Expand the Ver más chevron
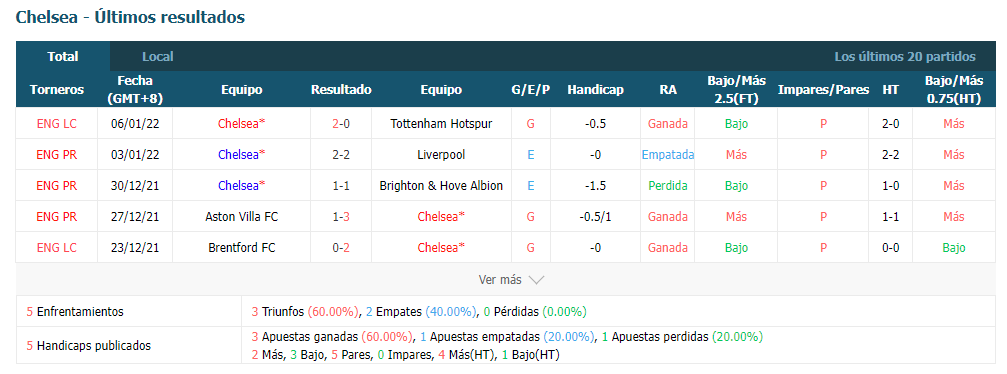This screenshot has height=374, width=1007. [536, 280]
